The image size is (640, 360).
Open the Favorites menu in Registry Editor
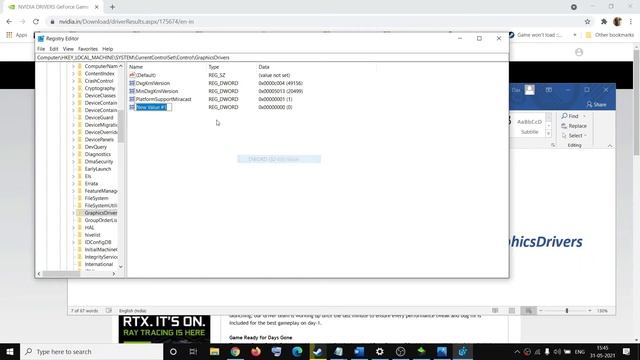click(88, 49)
